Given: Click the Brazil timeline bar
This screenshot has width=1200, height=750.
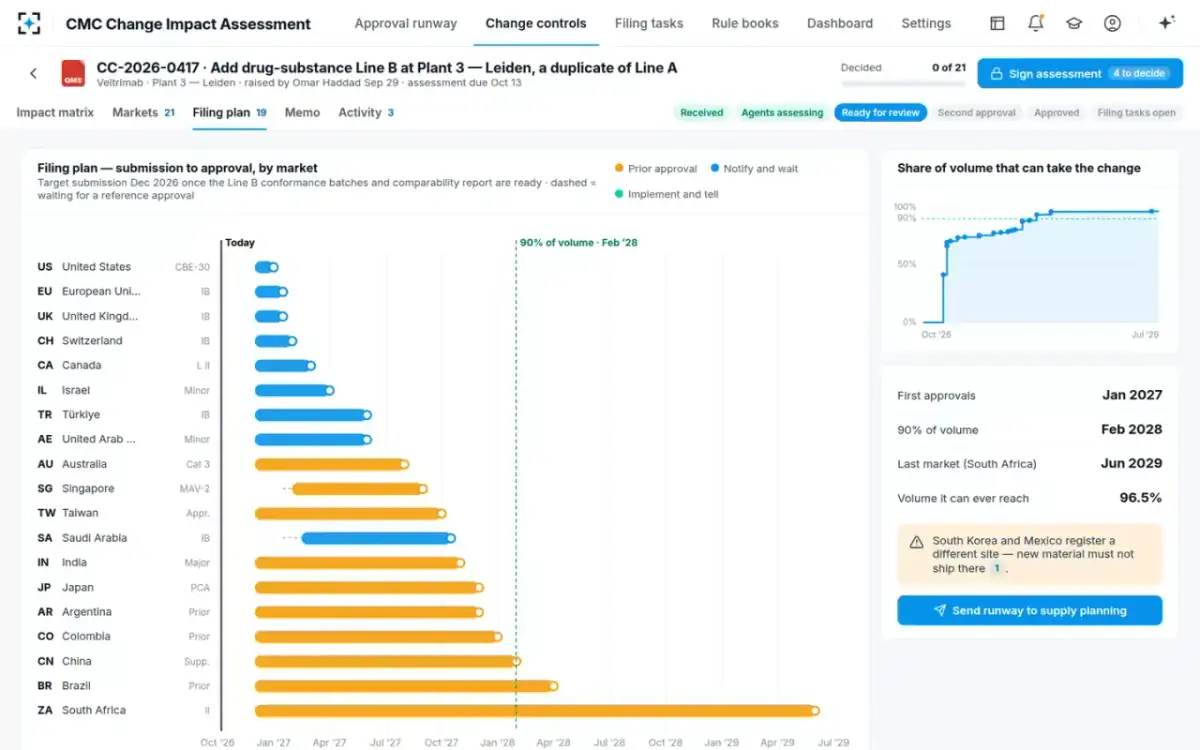Looking at the screenshot, I should pyautogui.click(x=406, y=686).
